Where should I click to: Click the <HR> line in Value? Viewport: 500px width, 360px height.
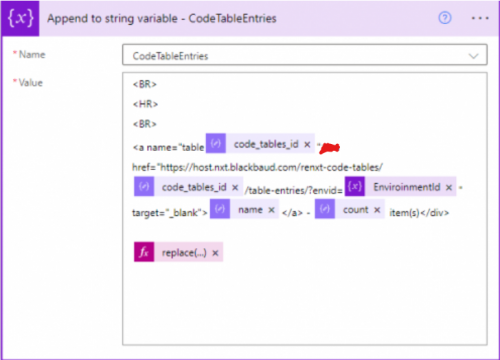coord(145,104)
